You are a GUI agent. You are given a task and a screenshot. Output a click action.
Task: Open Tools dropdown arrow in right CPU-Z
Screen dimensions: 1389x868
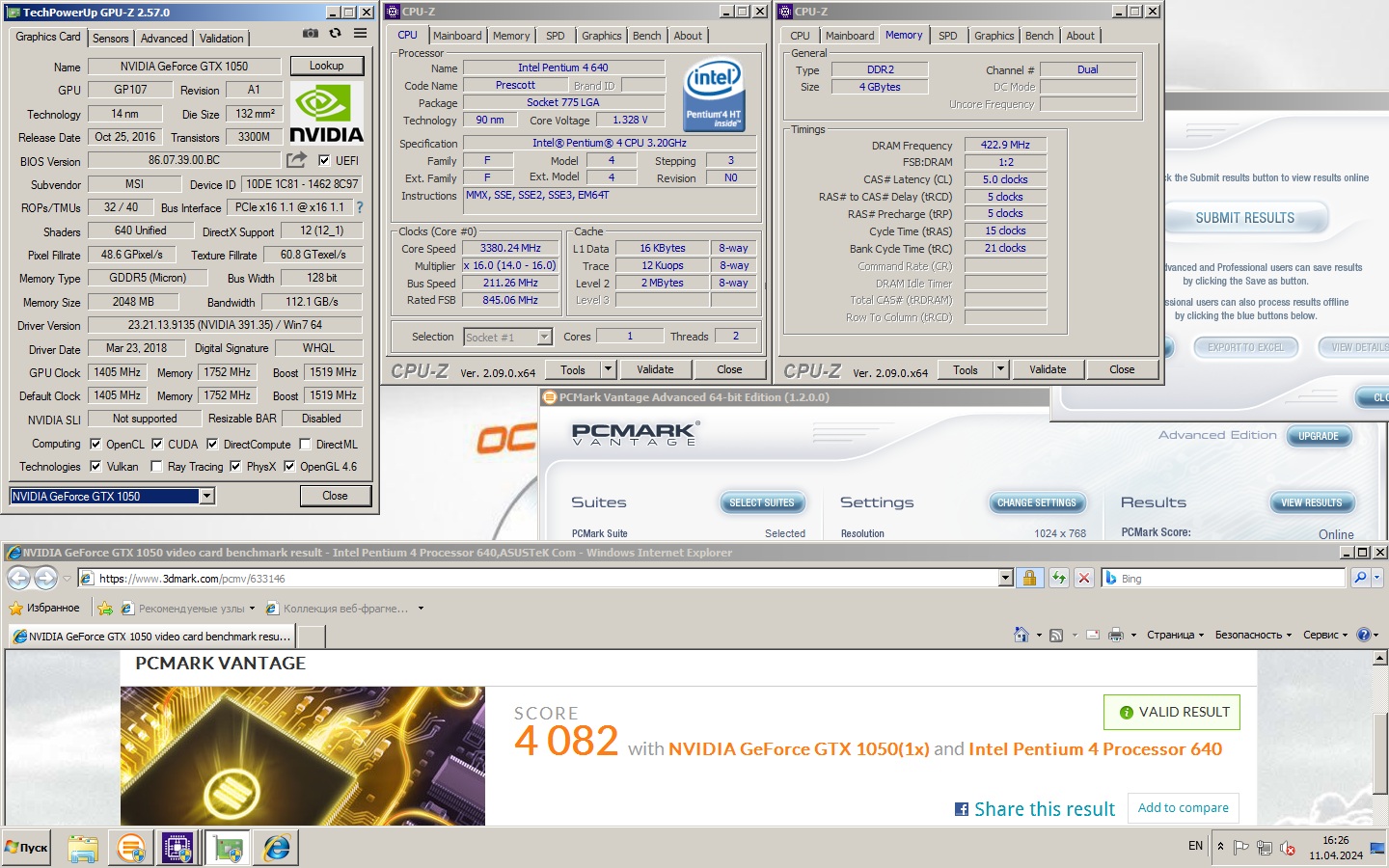point(1000,369)
